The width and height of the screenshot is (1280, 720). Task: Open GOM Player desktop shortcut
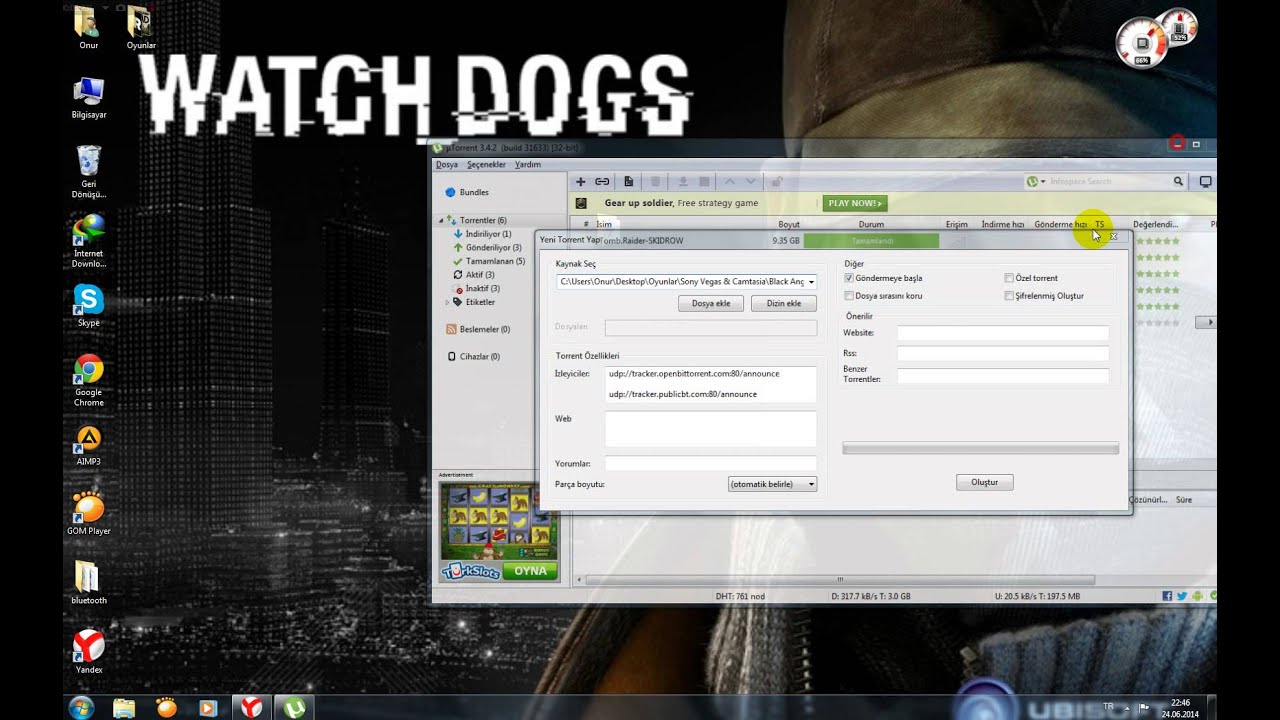tap(89, 514)
